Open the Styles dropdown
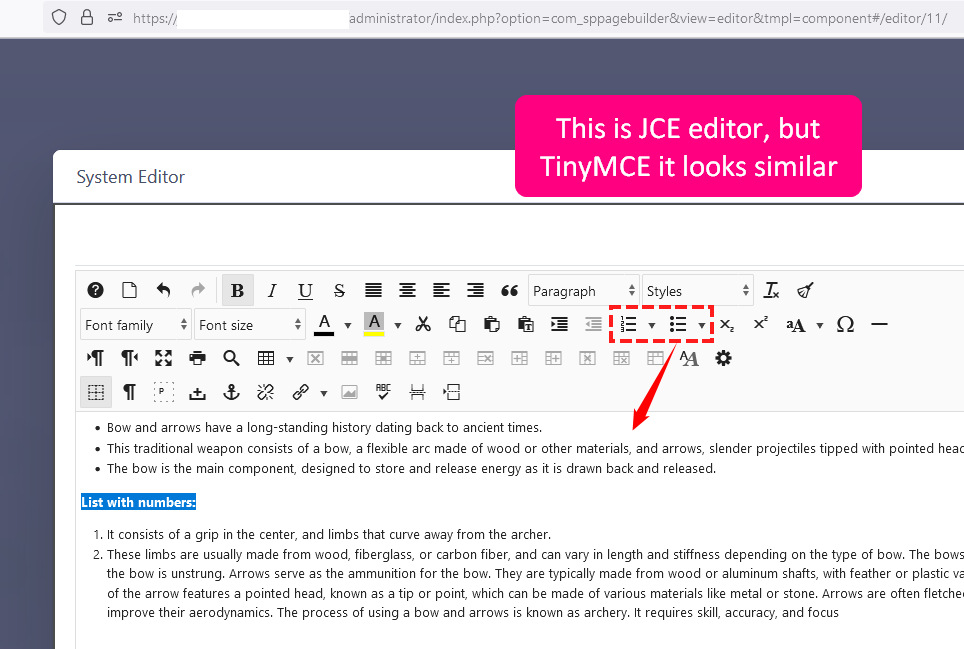 697,290
